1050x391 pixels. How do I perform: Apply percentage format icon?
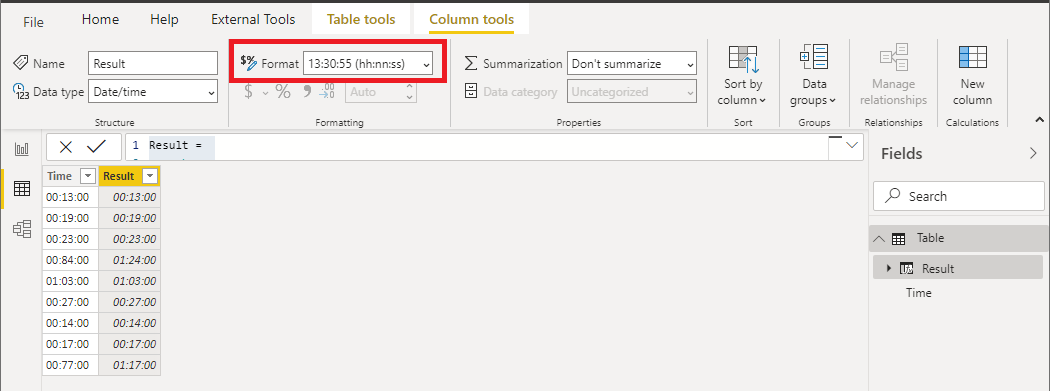pos(283,92)
